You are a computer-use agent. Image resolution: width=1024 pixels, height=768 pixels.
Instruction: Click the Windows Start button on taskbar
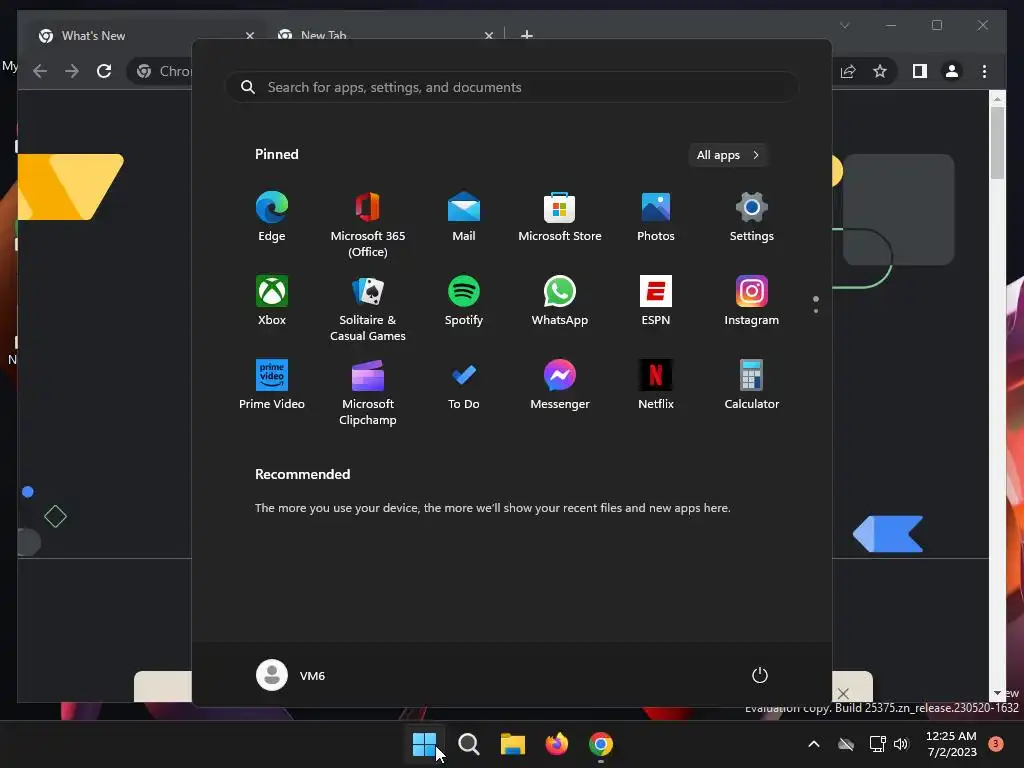pyautogui.click(x=424, y=744)
